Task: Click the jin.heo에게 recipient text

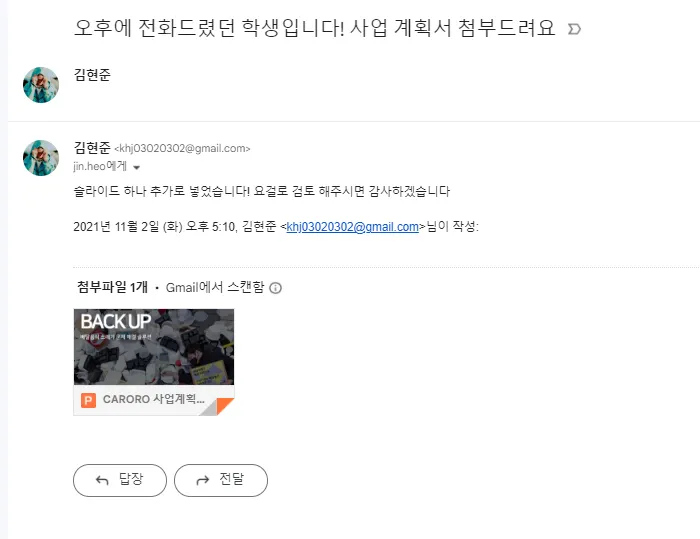Action: click(x=100, y=167)
